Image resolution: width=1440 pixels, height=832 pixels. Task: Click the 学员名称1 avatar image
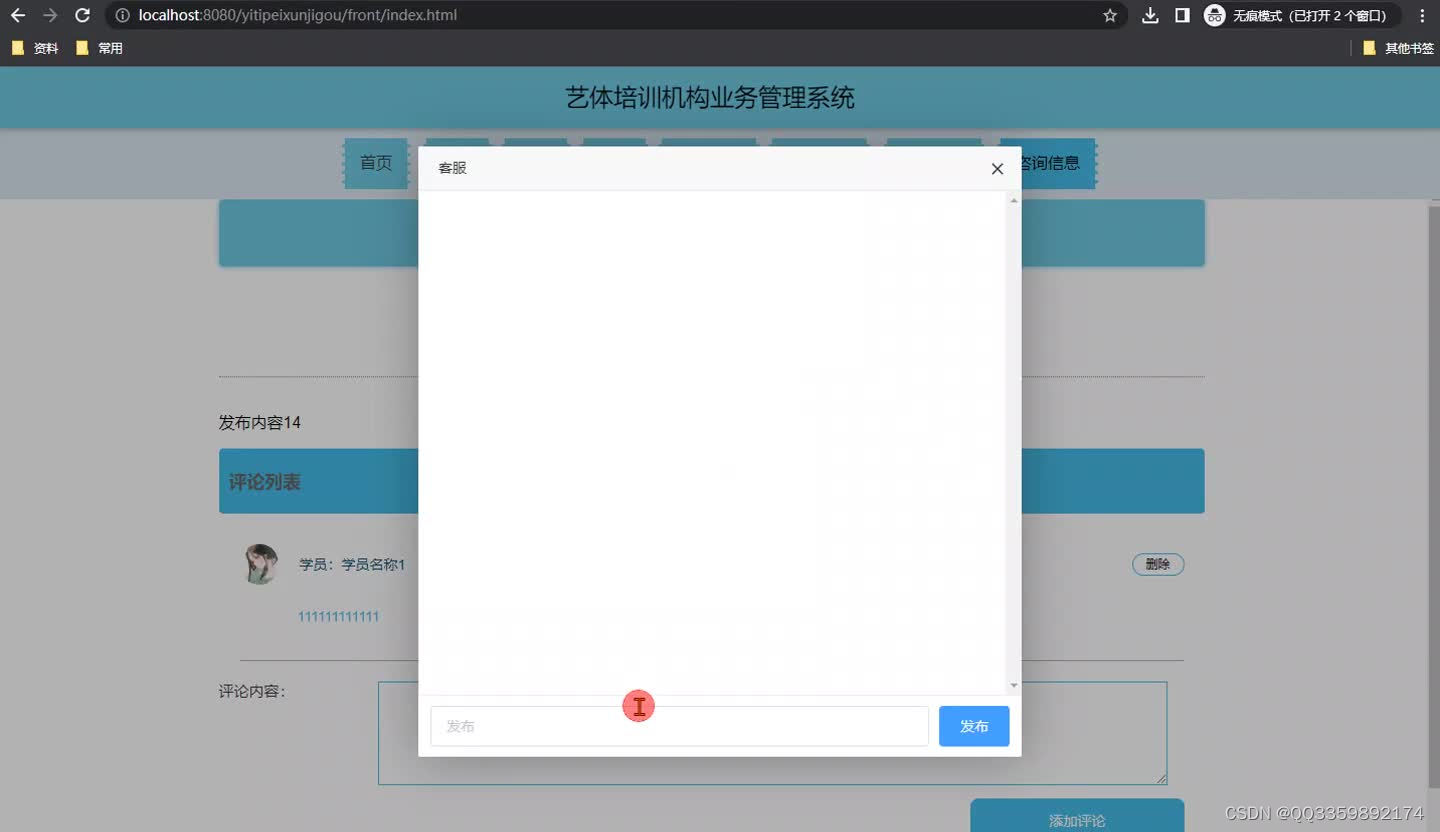pyautogui.click(x=261, y=564)
